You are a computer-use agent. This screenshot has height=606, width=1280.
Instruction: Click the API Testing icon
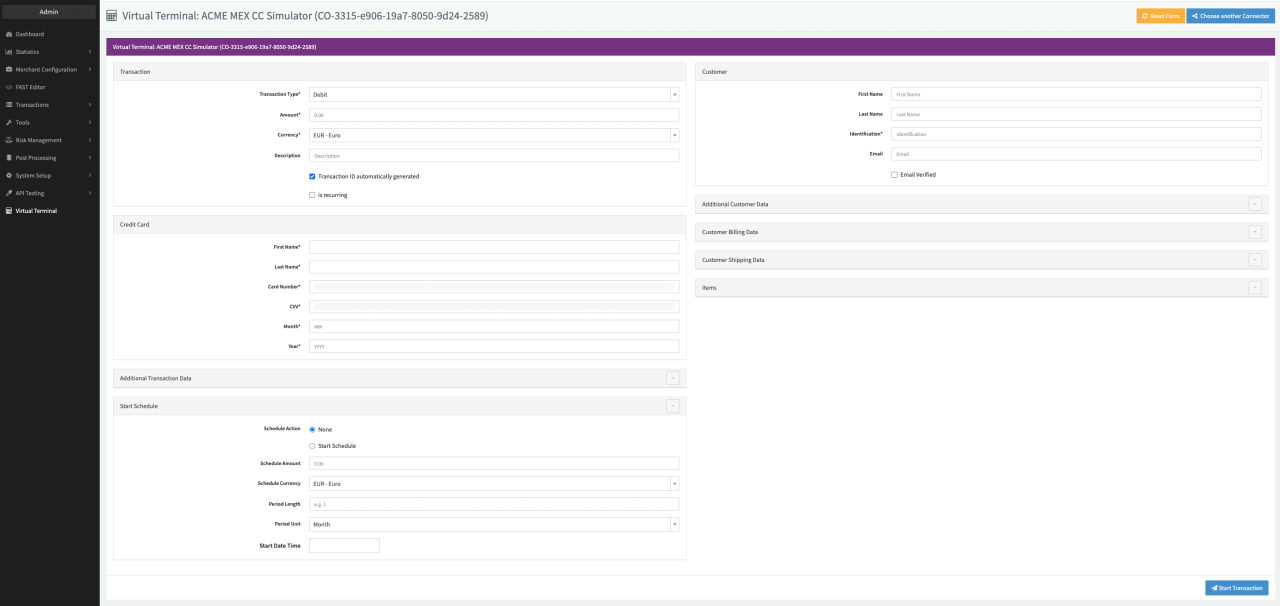tap(9, 193)
